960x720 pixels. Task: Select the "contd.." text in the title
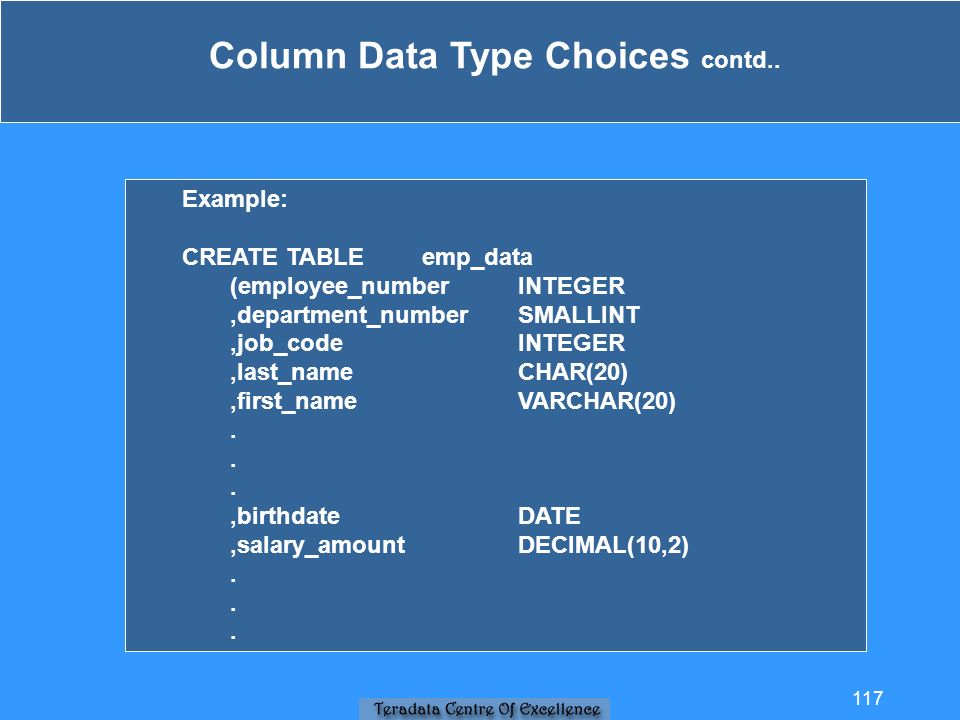[740, 60]
